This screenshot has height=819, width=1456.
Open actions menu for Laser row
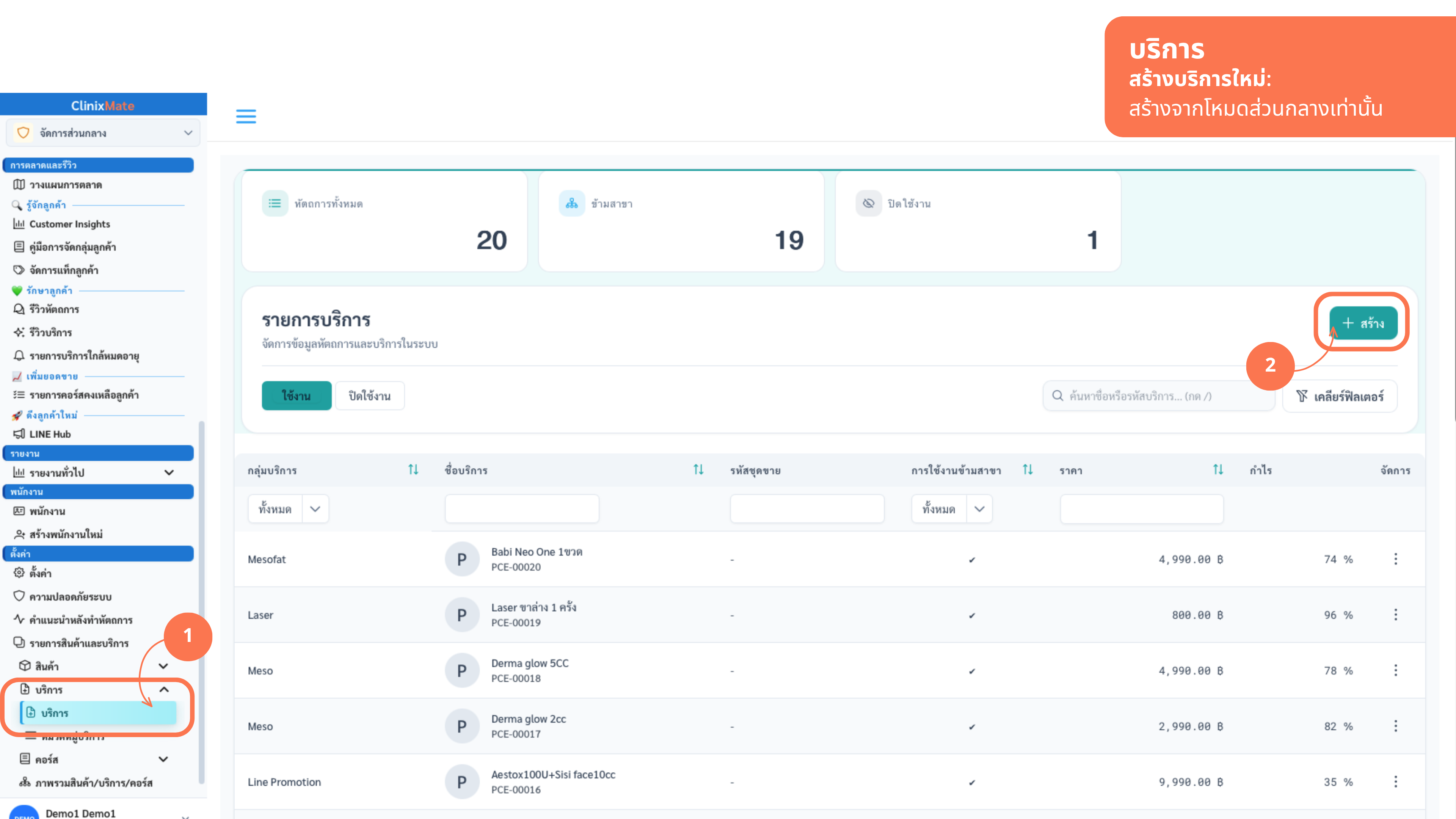coord(1395,614)
